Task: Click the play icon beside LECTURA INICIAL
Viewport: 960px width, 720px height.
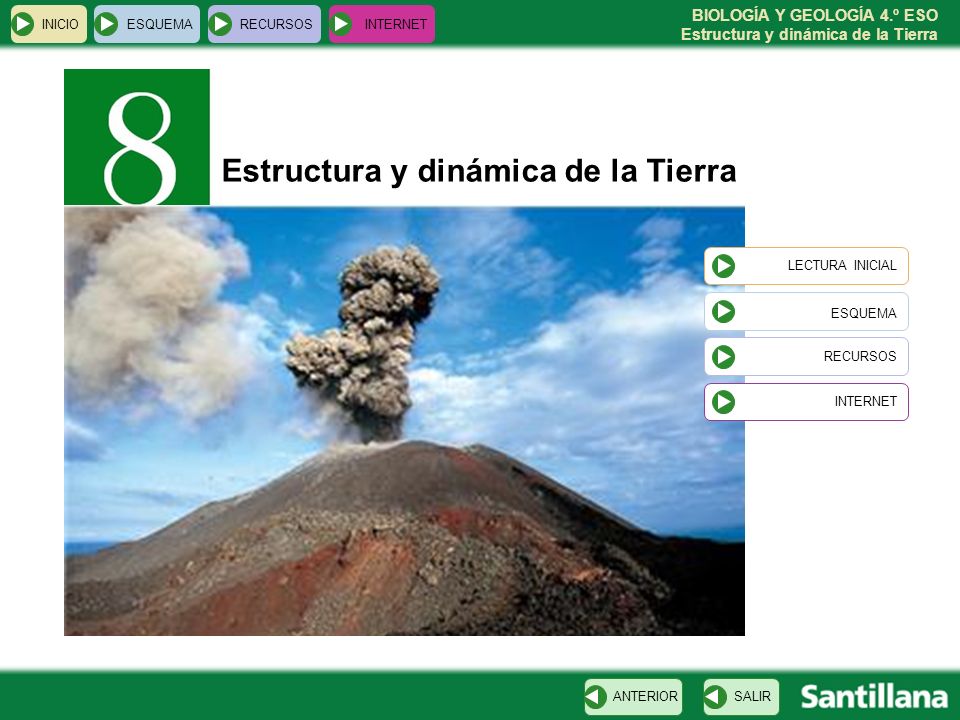Action: (723, 266)
